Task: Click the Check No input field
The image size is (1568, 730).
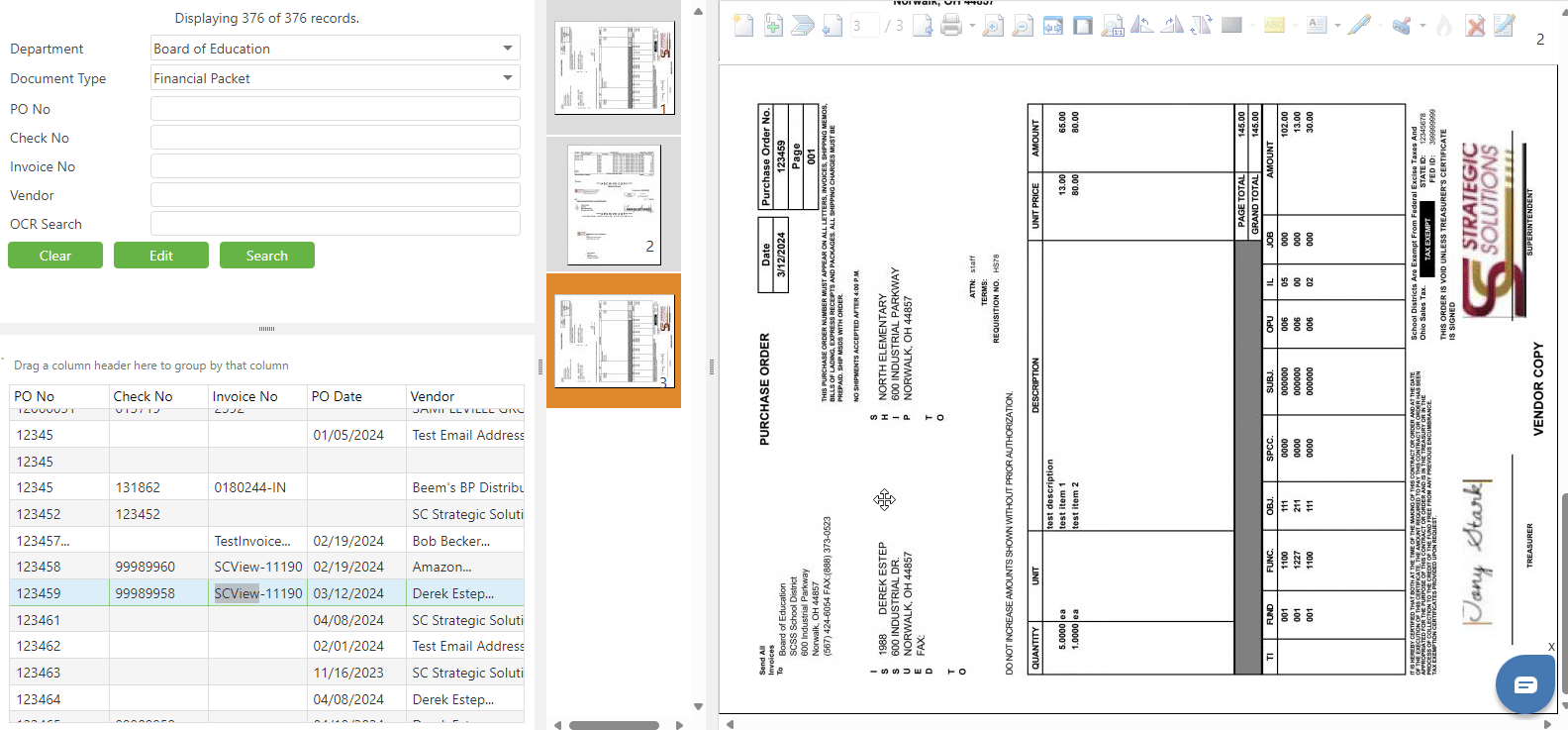Action: [336, 138]
